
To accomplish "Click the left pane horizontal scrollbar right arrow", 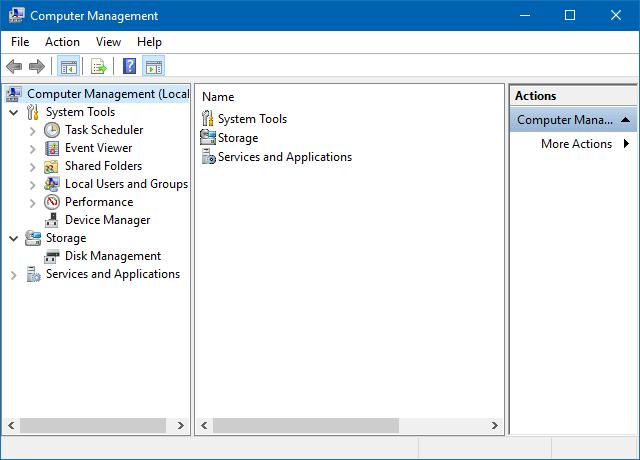I will pos(181,425).
